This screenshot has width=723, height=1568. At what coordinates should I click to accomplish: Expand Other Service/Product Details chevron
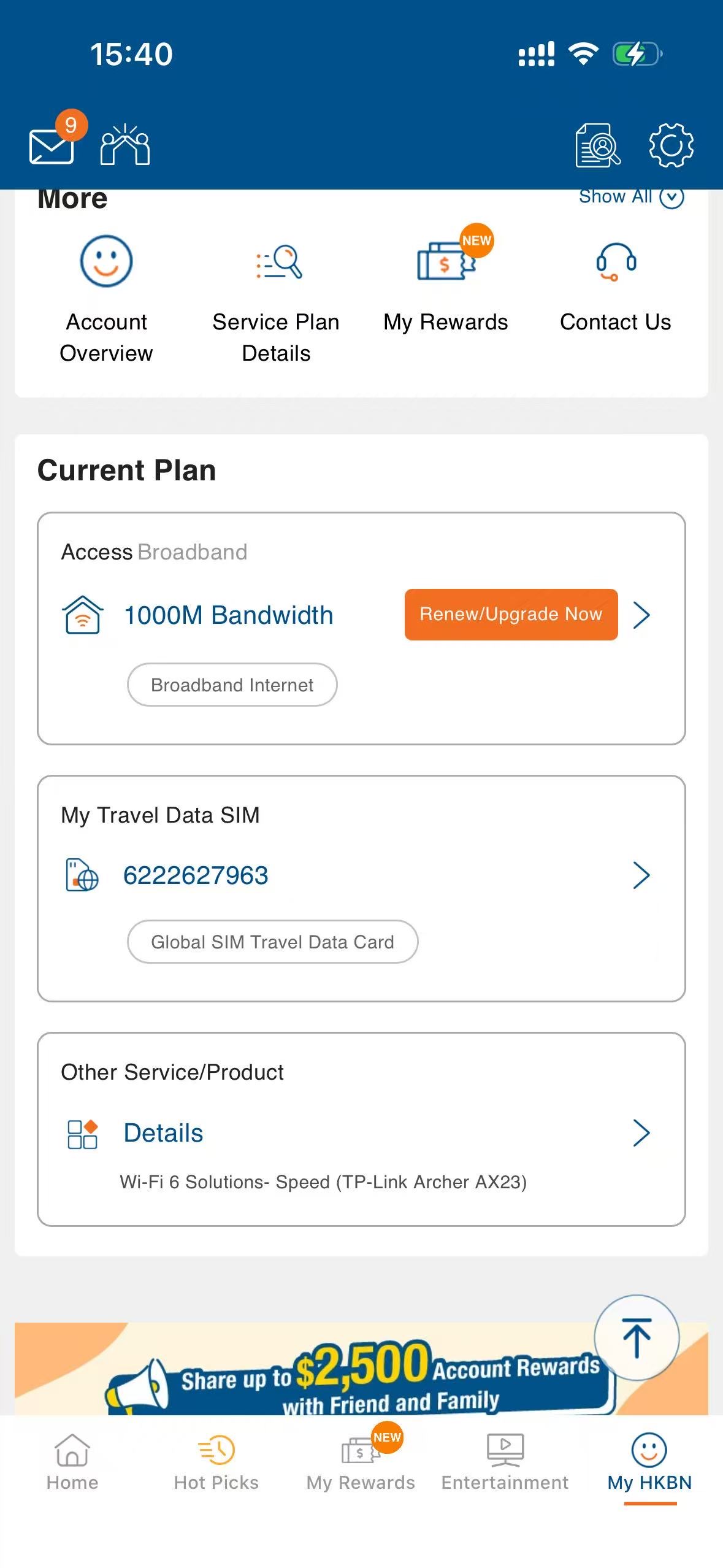(x=641, y=1133)
